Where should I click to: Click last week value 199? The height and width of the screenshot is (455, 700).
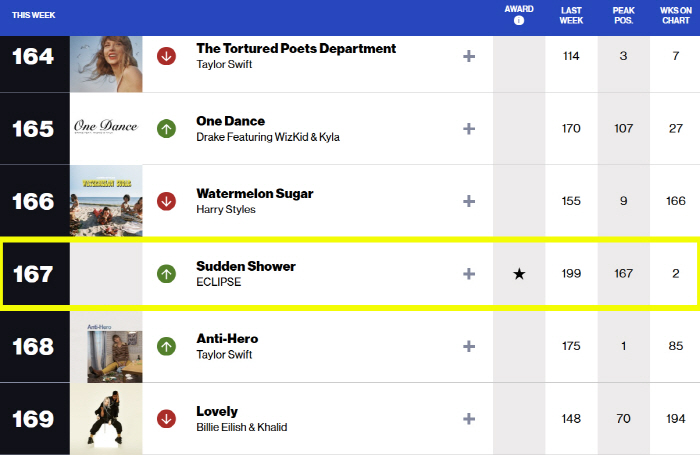click(x=571, y=273)
